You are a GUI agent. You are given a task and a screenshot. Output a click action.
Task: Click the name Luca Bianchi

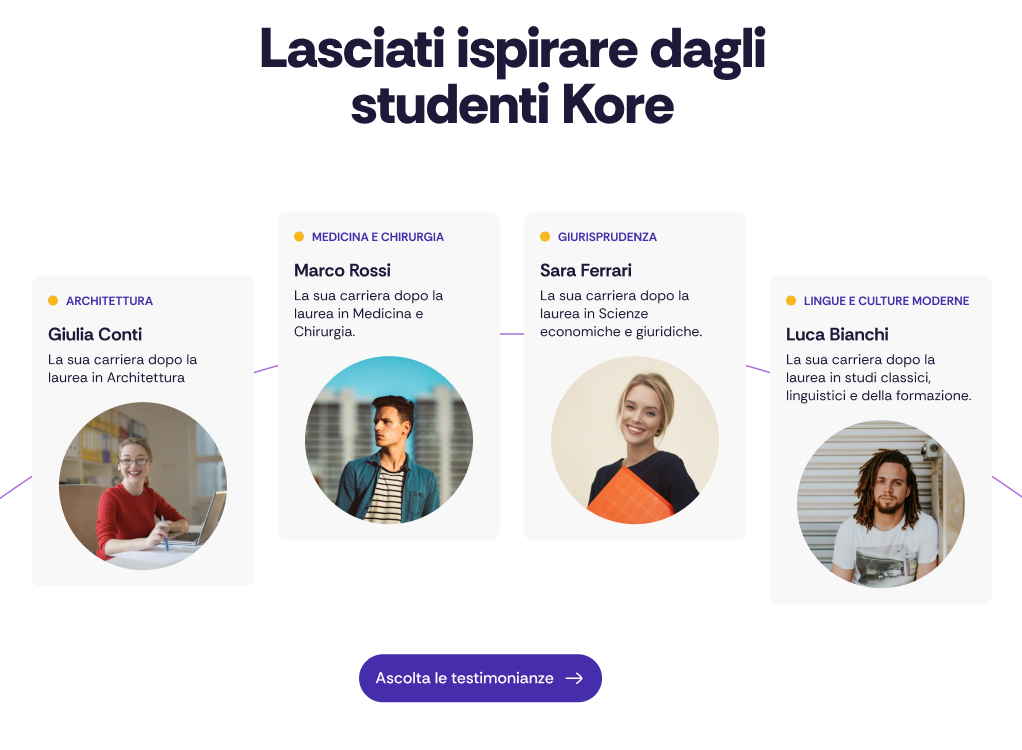837,334
